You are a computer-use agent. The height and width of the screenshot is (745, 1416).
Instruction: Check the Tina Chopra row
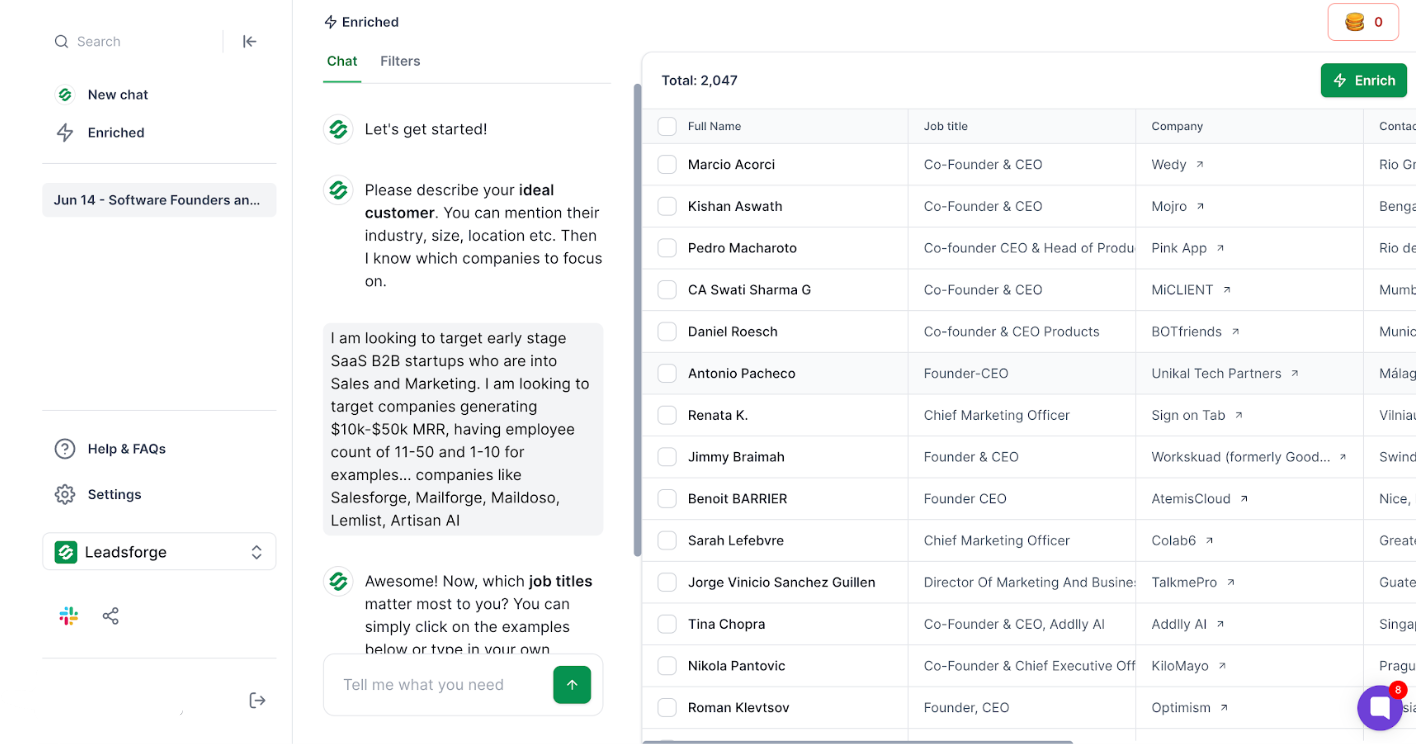pyautogui.click(x=667, y=624)
